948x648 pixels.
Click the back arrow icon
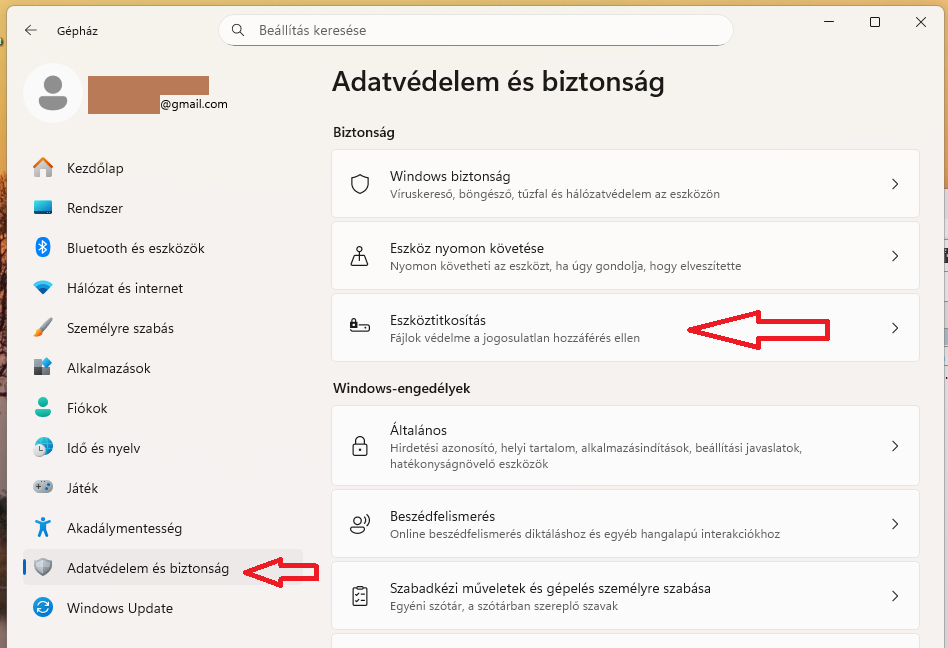click(31, 30)
